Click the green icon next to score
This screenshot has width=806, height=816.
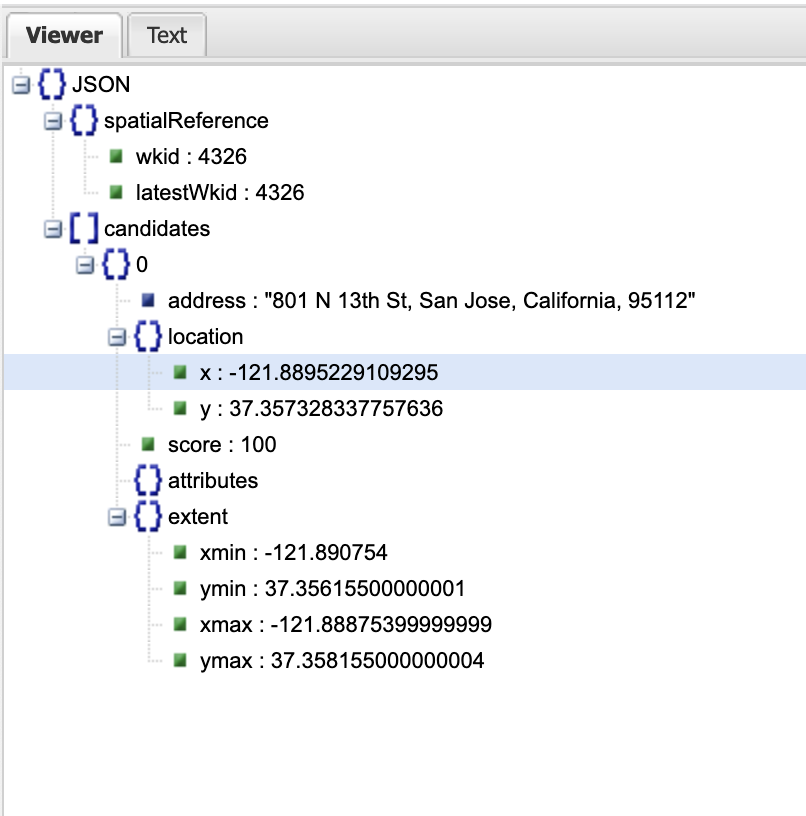[148, 444]
